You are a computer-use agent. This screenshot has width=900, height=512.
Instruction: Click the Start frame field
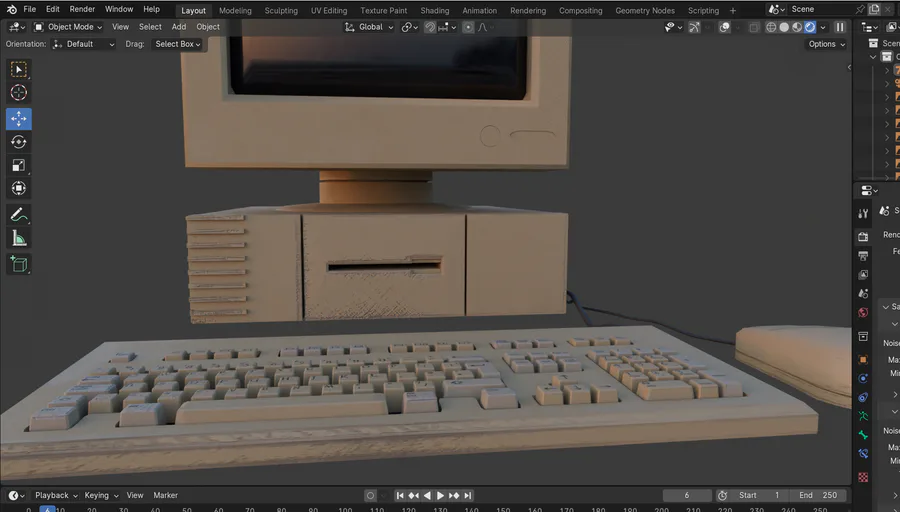pyautogui.click(x=759, y=495)
